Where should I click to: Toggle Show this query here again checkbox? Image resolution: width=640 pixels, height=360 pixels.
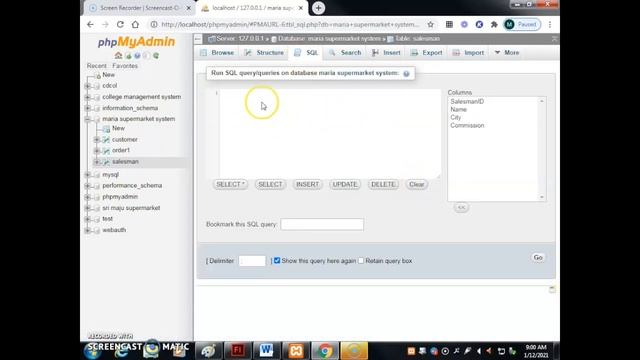click(x=277, y=260)
